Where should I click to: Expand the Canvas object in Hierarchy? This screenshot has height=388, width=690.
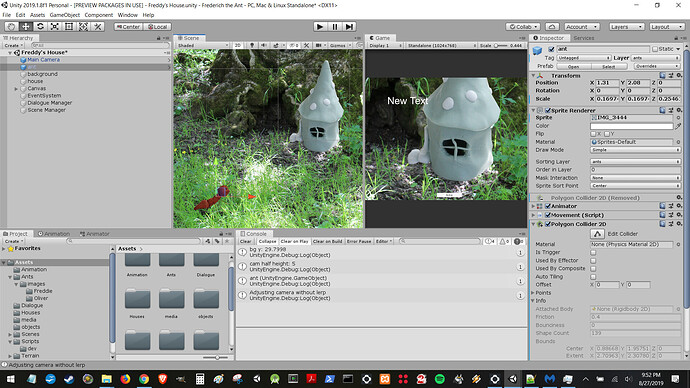click(x=16, y=89)
